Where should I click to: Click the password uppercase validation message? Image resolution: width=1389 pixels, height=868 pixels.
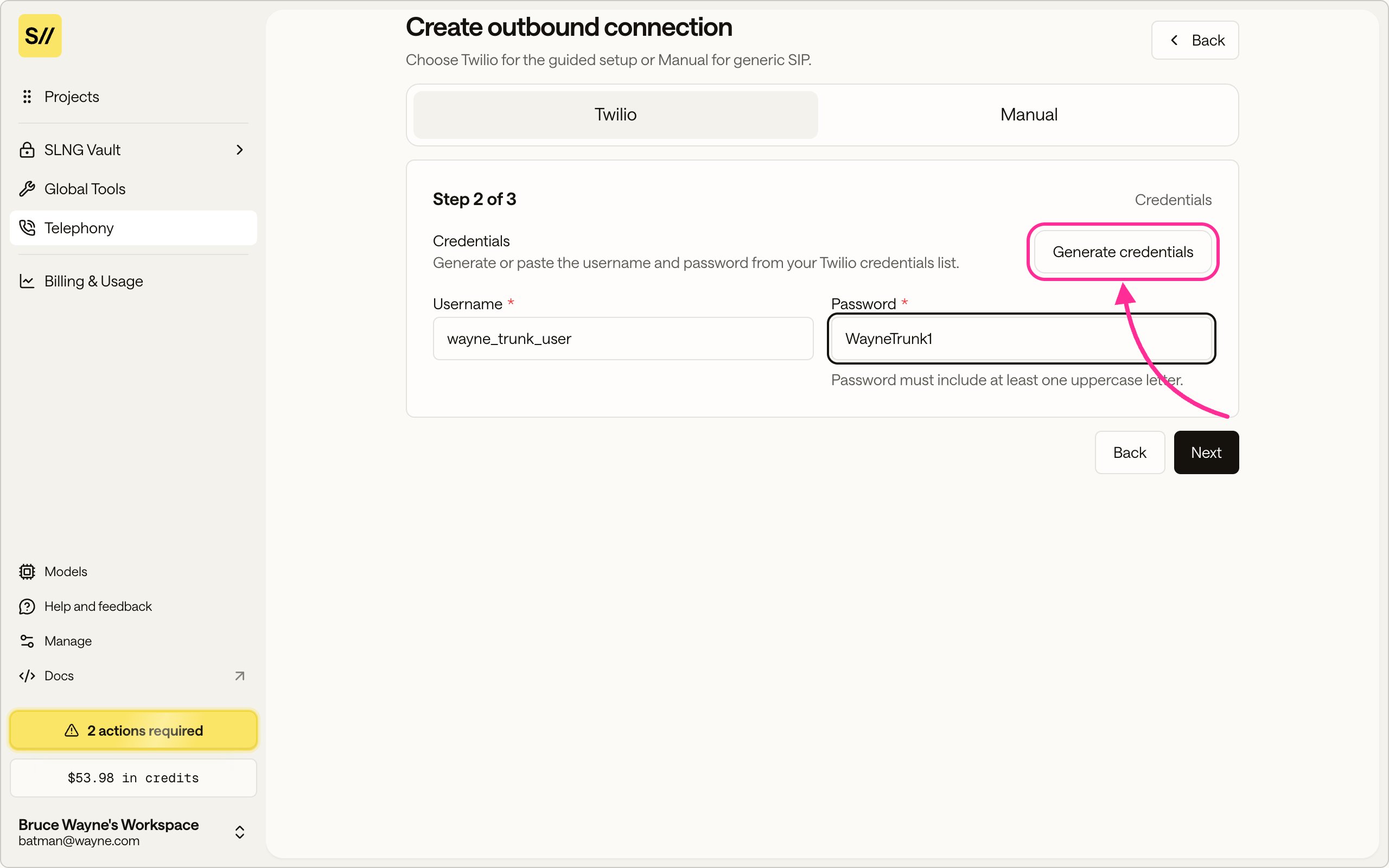tap(1006, 380)
